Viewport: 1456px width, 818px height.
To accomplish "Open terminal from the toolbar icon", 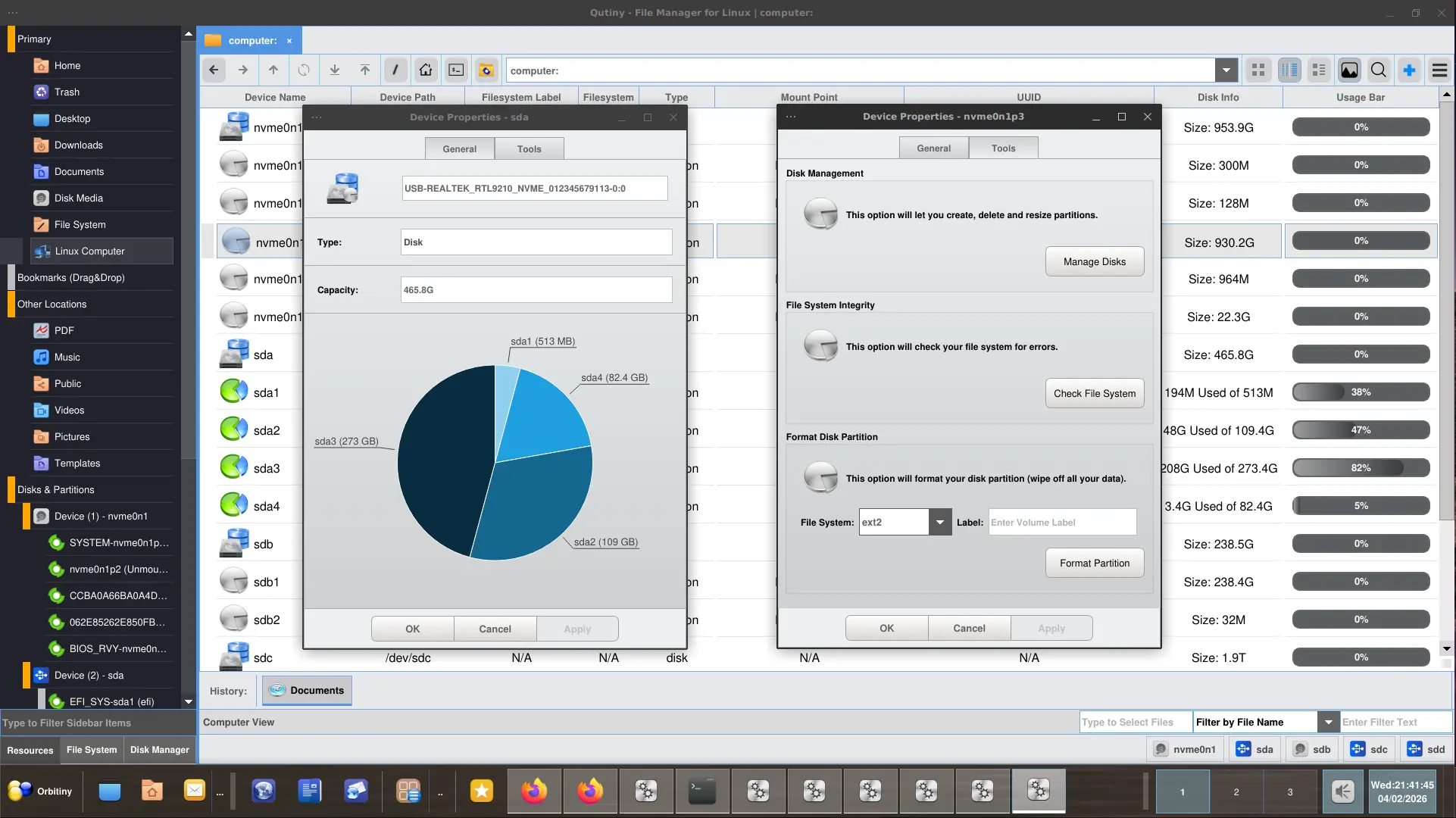I will coord(456,70).
